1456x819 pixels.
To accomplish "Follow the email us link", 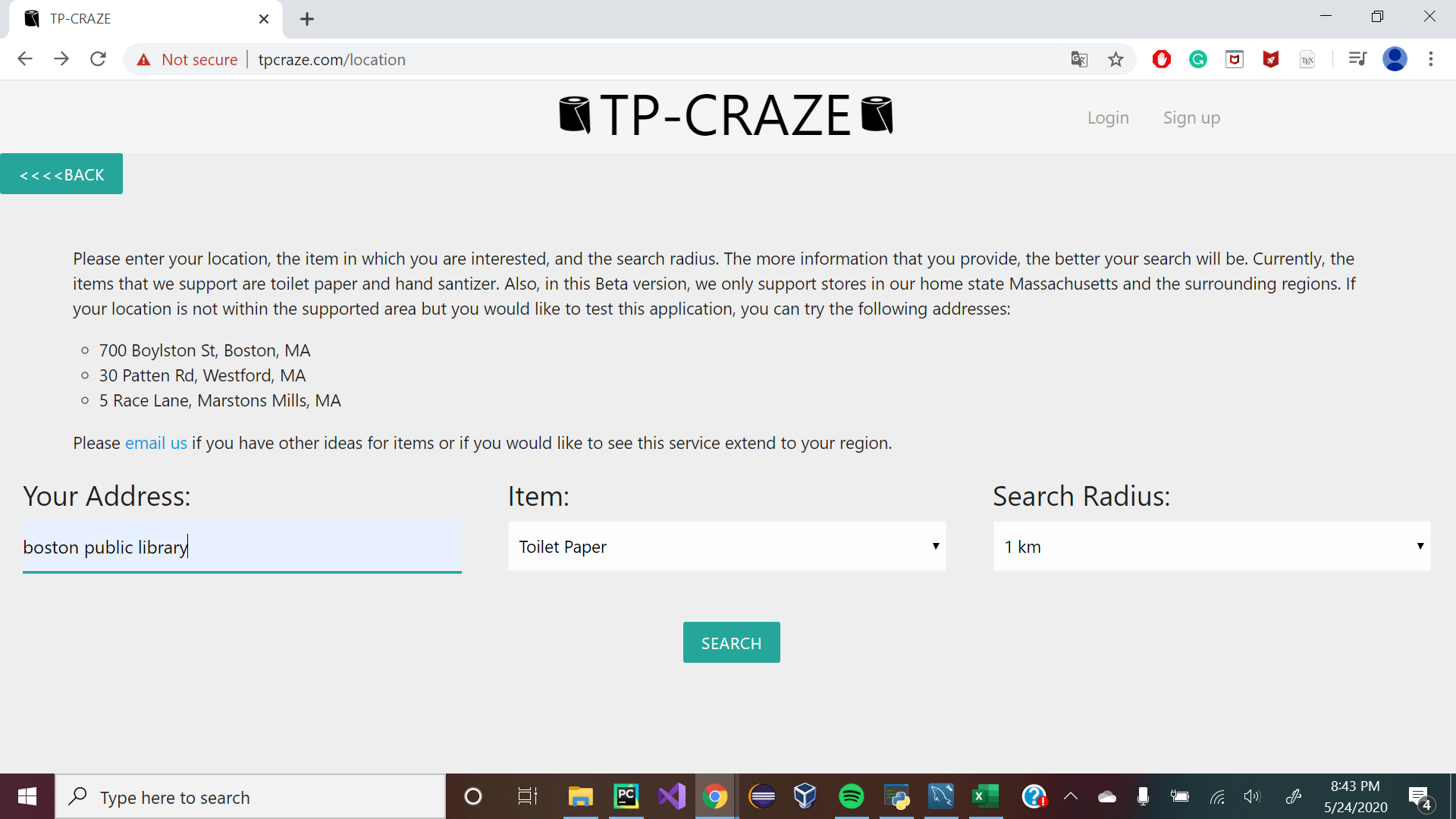I will click(x=155, y=443).
